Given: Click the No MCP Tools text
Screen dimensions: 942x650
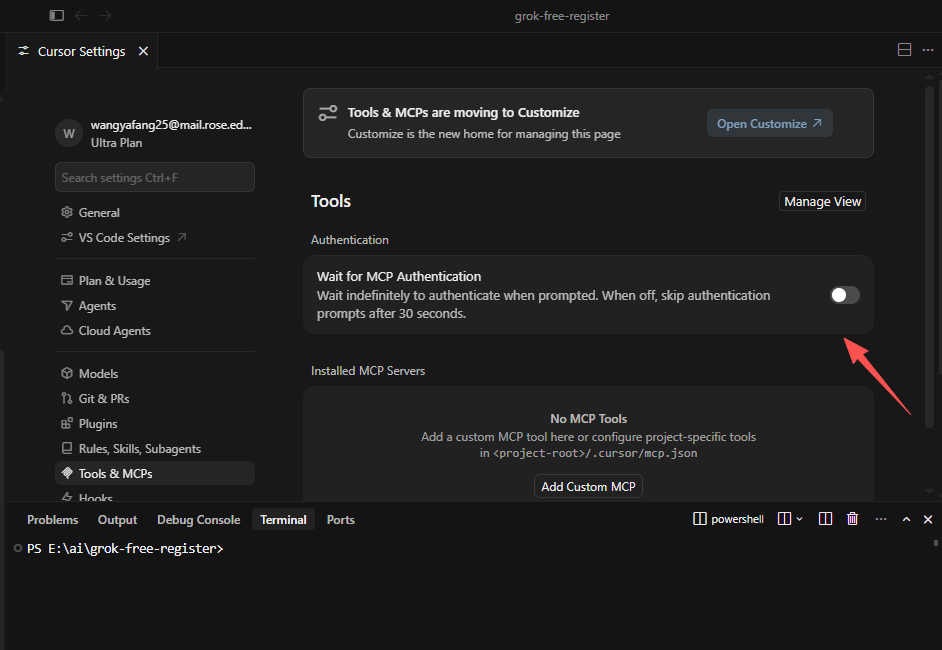Looking at the screenshot, I should (589, 419).
